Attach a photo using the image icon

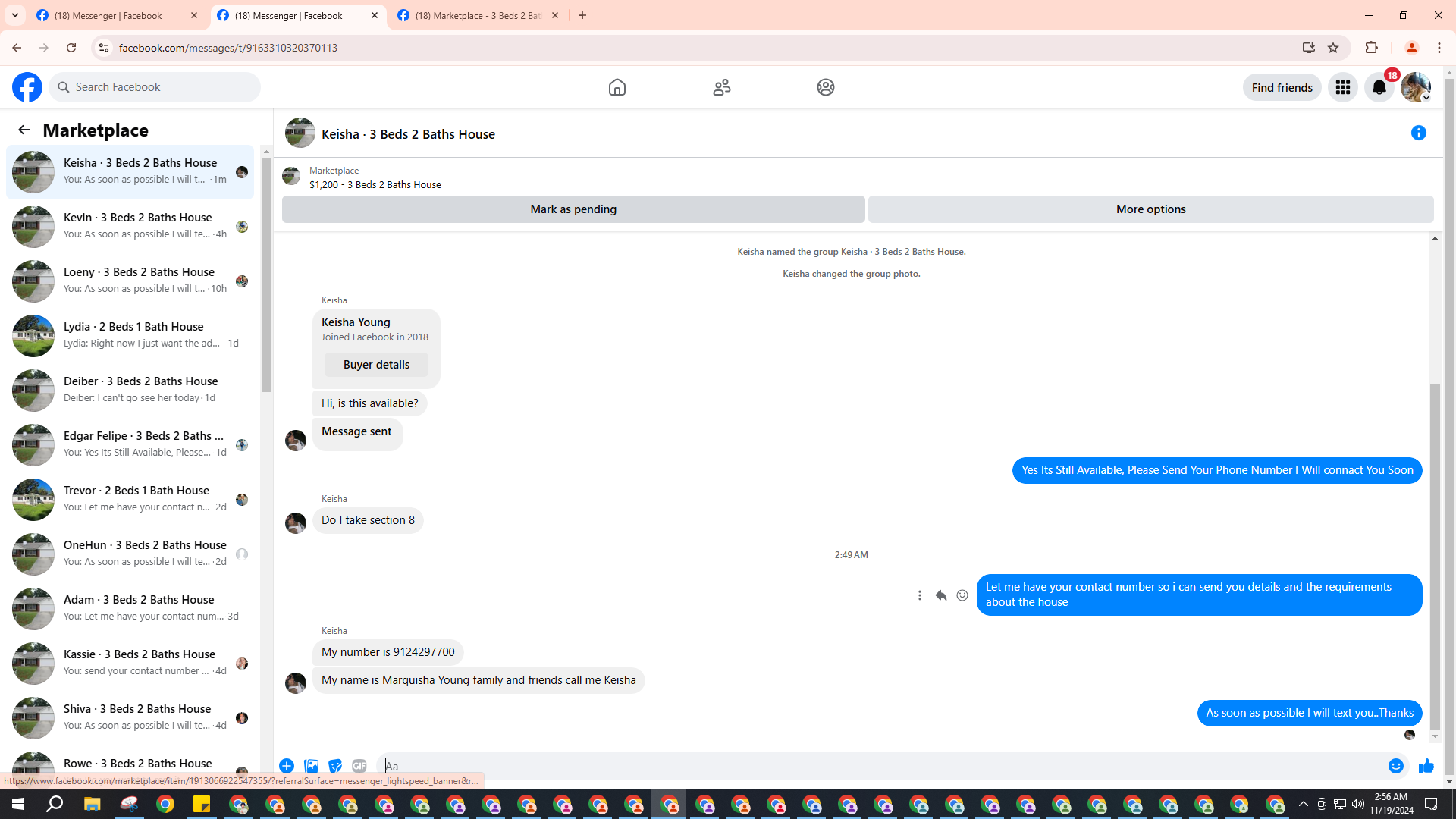coord(311,766)
